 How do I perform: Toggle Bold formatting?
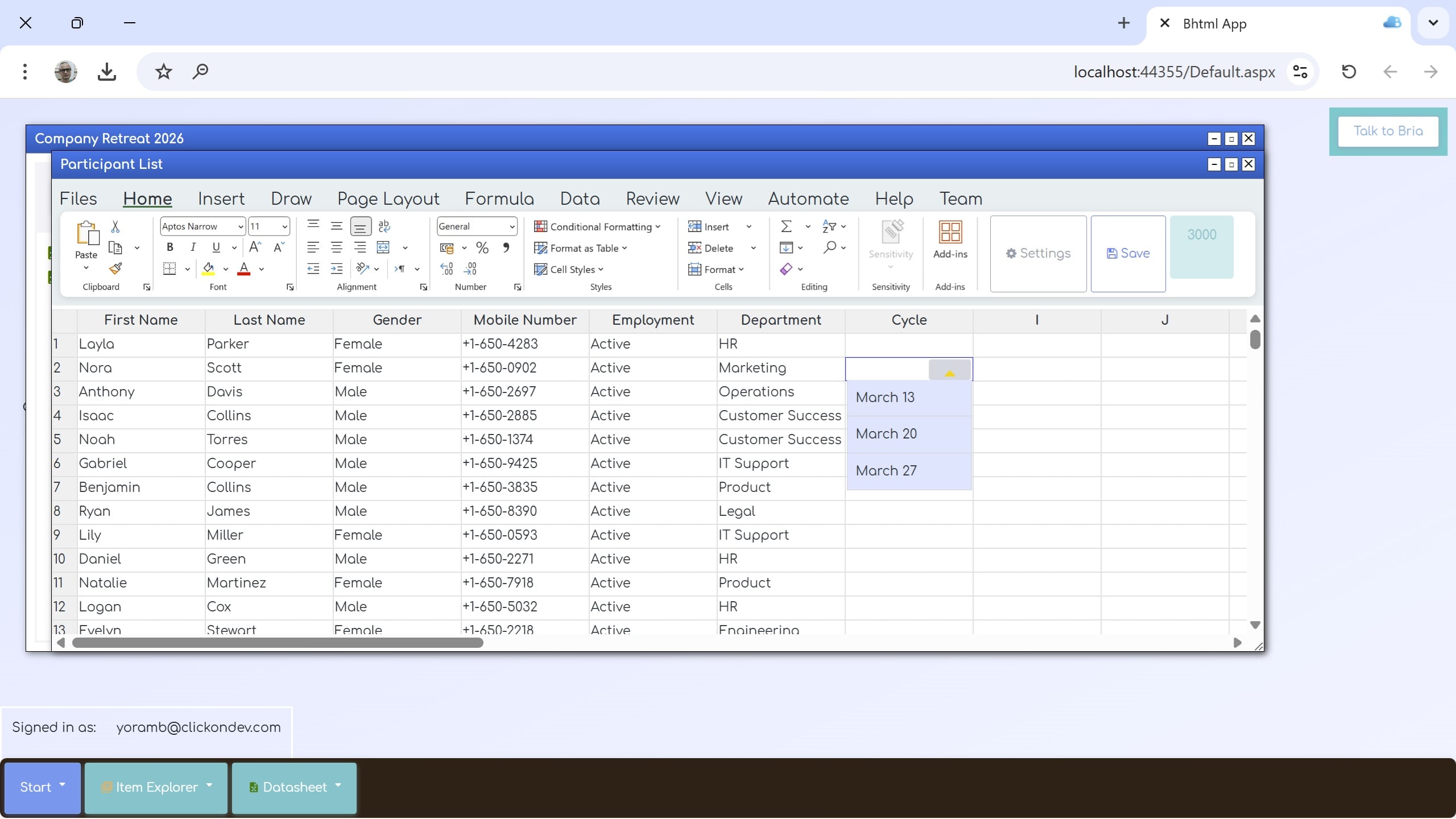pyautogui.click(x=169, y=247)
